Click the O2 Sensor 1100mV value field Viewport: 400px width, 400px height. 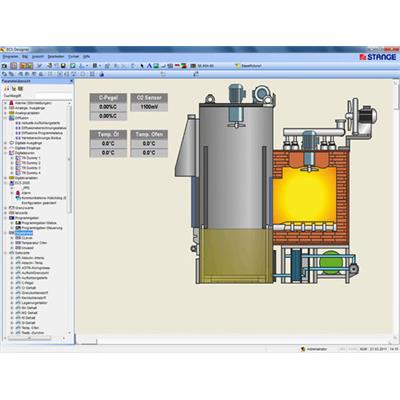point(149,107)
